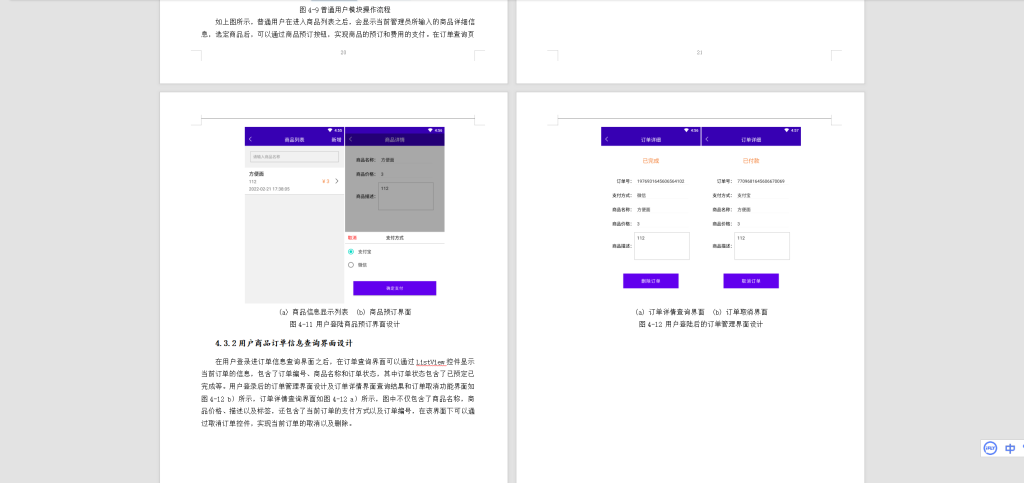Click description box on 已付款 order screen
1024x483 pixels.
coord(761,246)
